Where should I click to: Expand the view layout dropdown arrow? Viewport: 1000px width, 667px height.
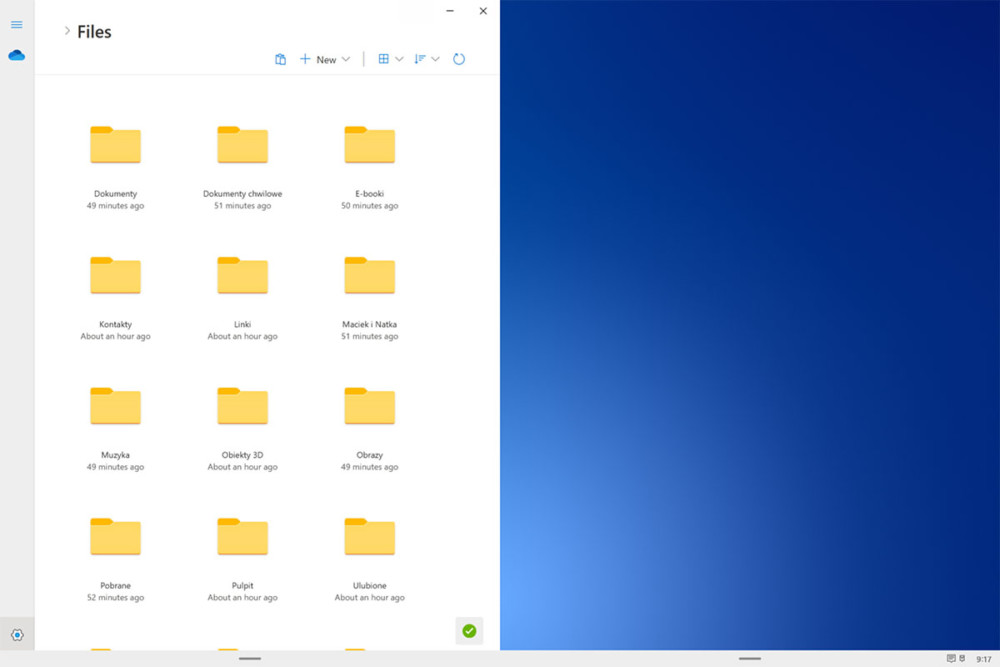399,59
